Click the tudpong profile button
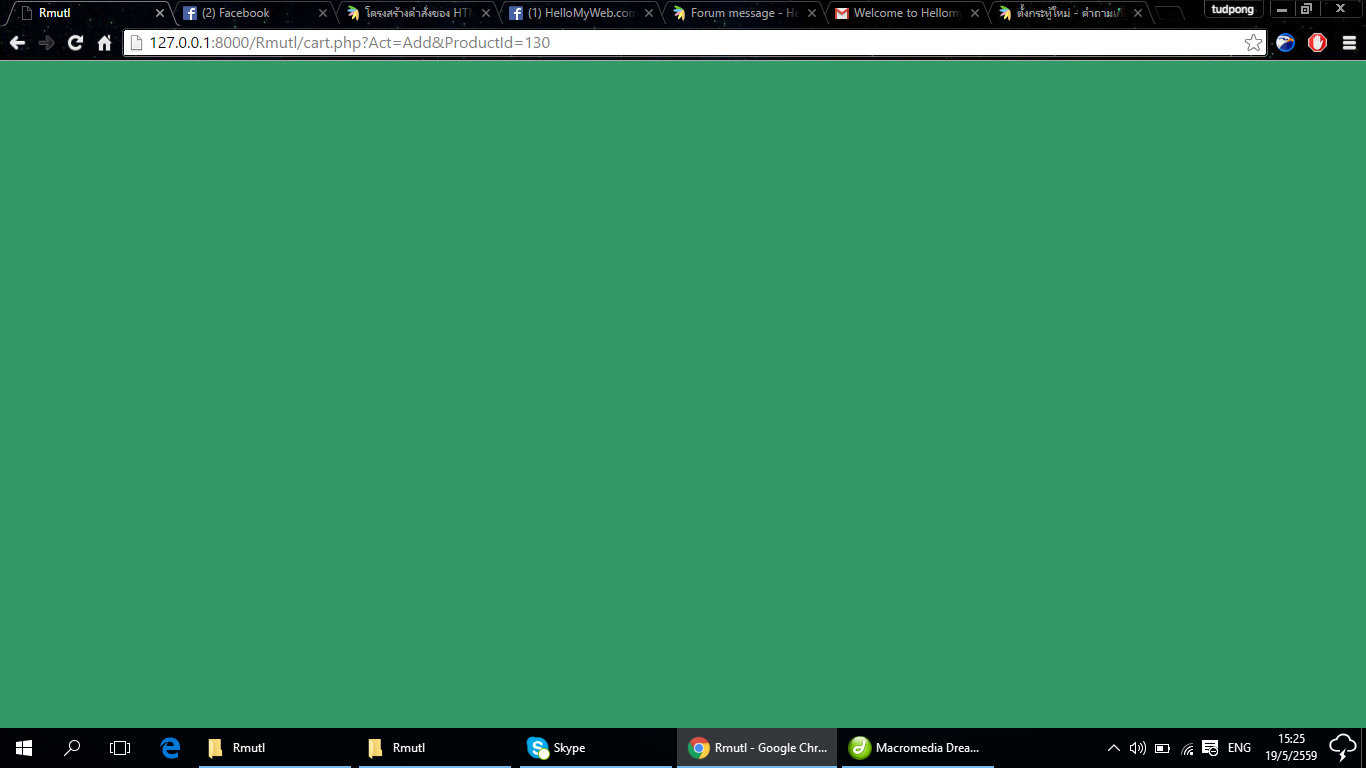The image size is (1366, 768). click(1232, 9)
